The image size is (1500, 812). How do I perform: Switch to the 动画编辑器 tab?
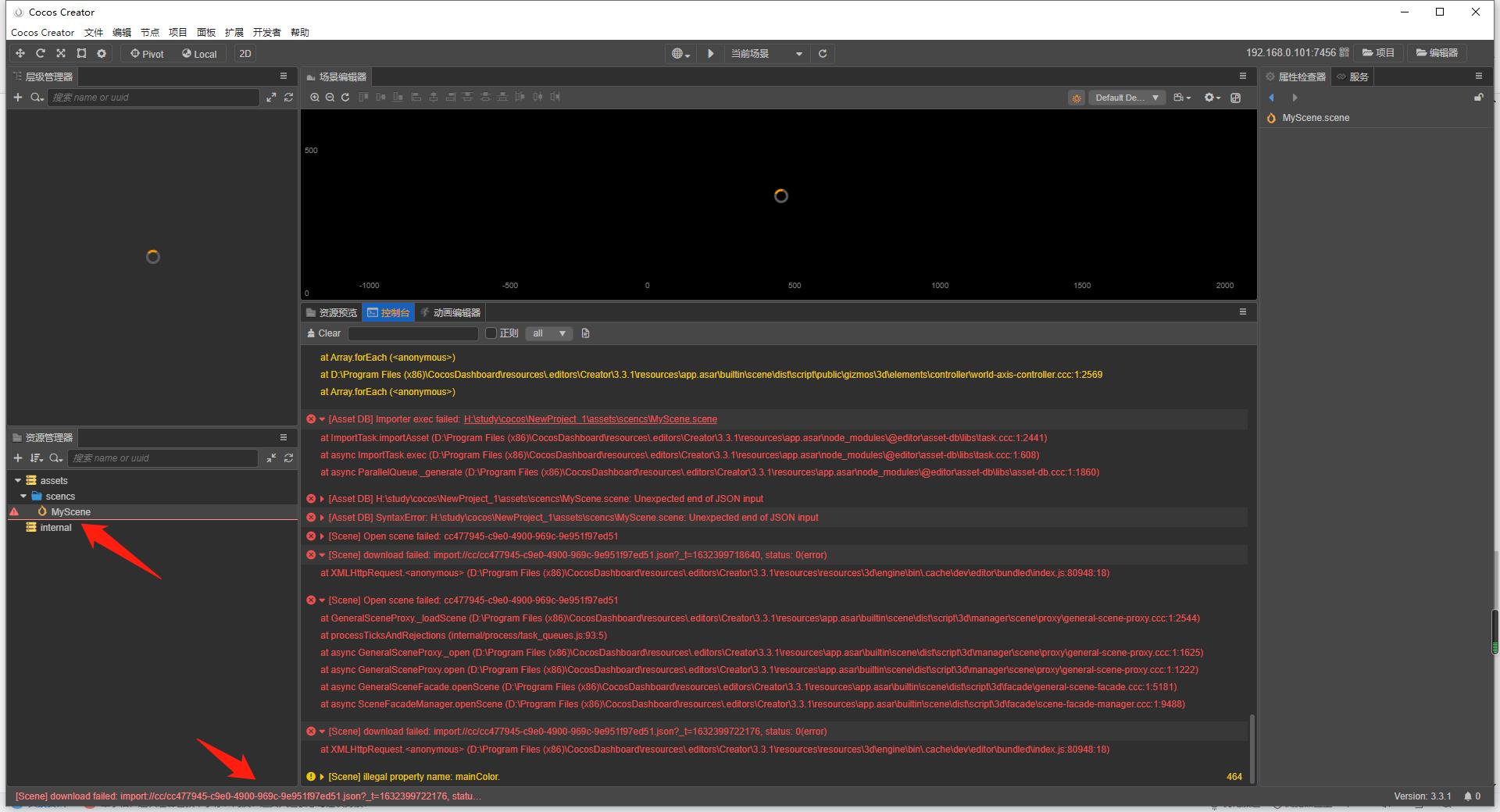click(x=450, y=312)
